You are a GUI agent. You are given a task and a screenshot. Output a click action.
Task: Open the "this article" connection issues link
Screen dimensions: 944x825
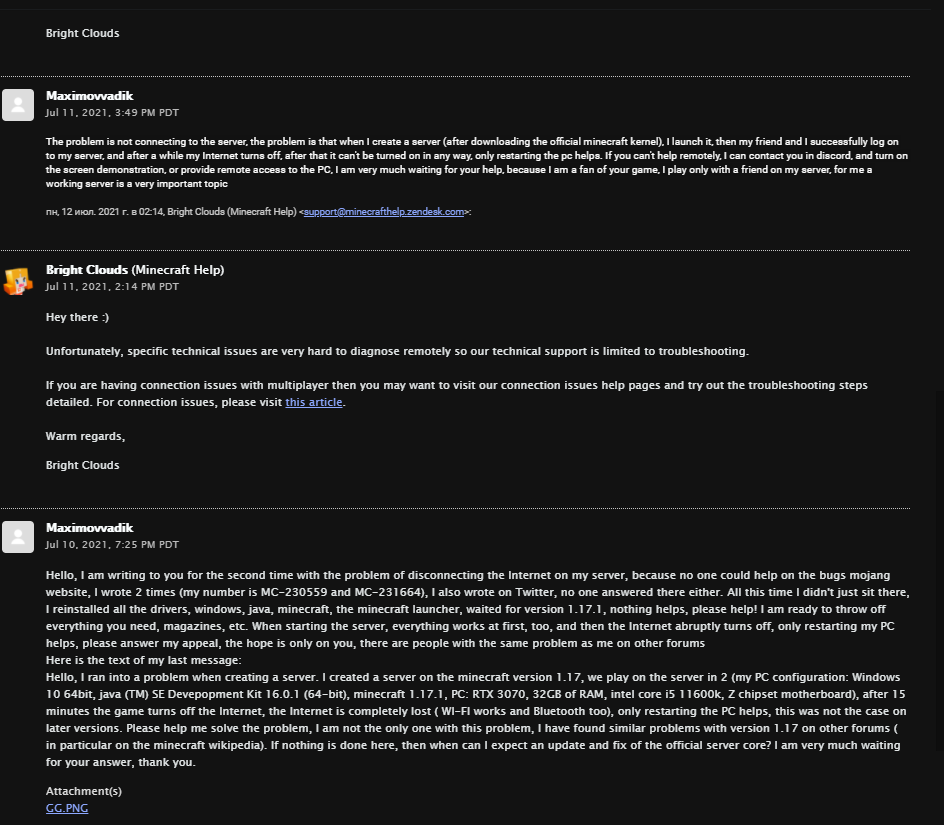pos(314,402)
